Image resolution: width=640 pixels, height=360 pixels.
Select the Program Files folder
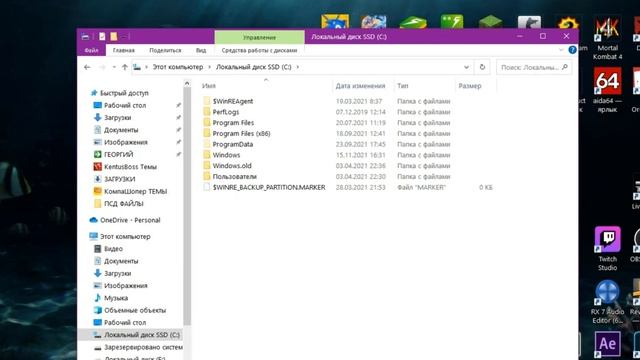tap(228, 122)
